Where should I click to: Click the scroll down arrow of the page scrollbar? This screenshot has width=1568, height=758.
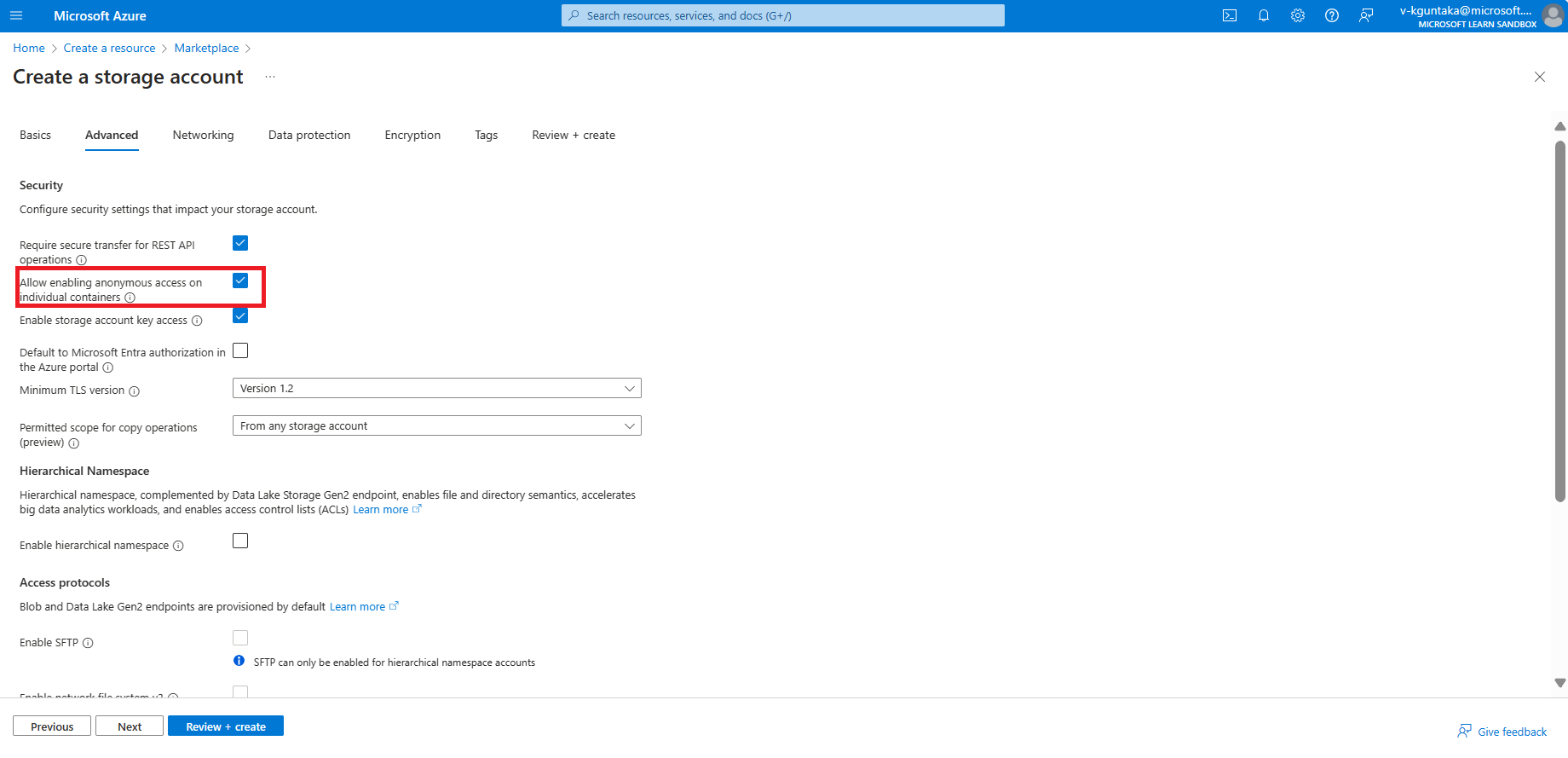(x=1560, y=683)
